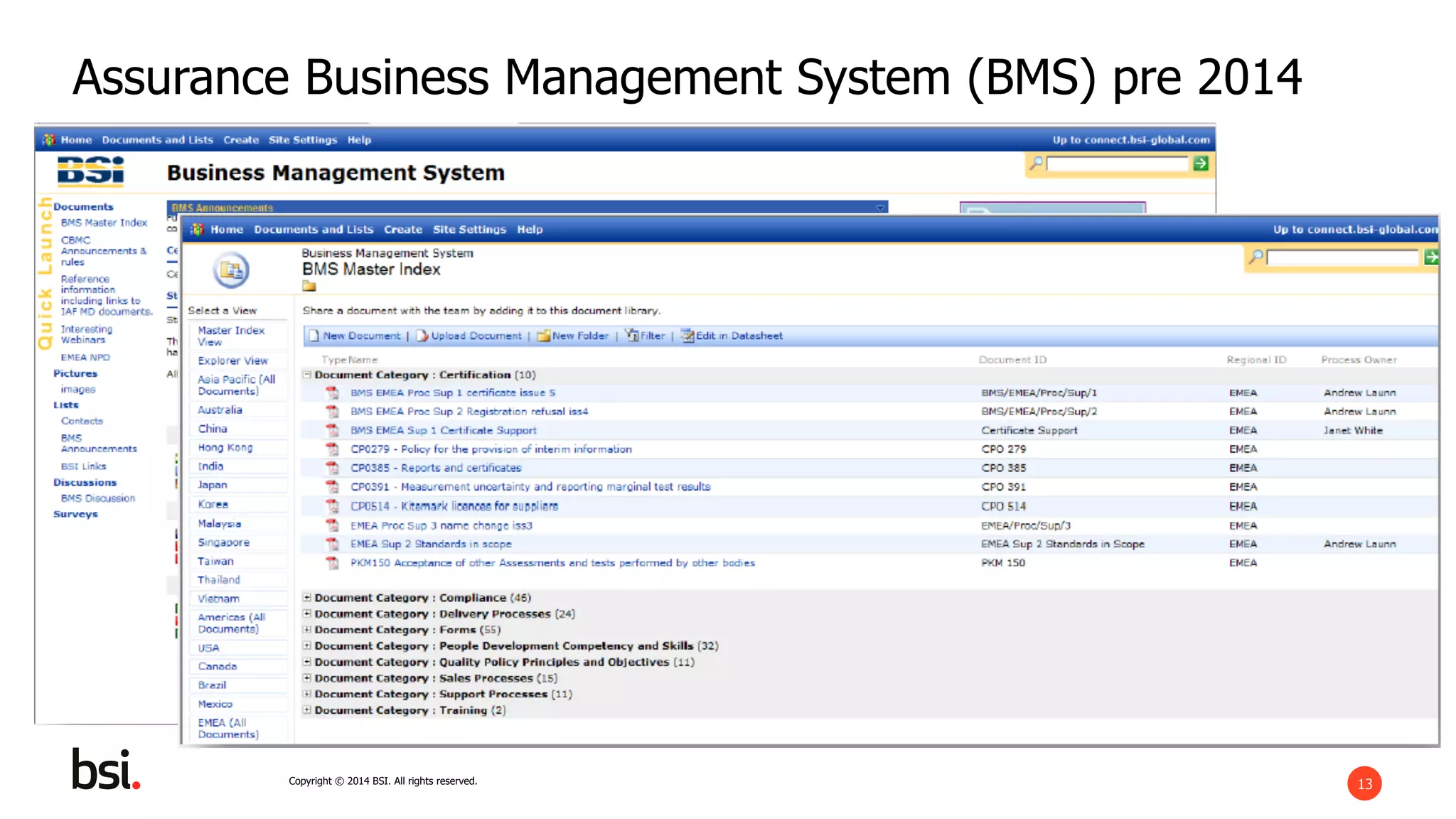Click the PDF icon for Proc Sup 2 Registration refusal

pos(332,411)
